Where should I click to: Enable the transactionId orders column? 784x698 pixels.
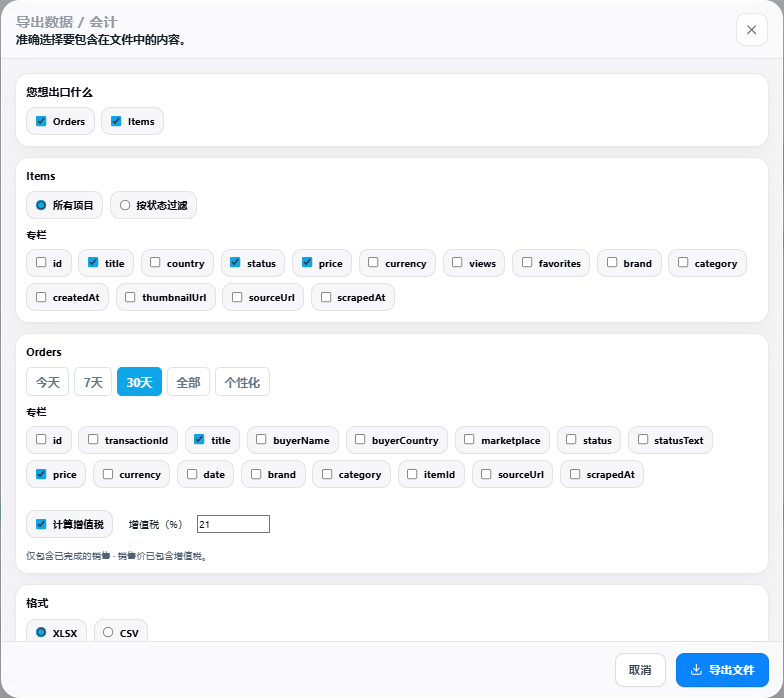pyautogui.click(x=93, y=440)
